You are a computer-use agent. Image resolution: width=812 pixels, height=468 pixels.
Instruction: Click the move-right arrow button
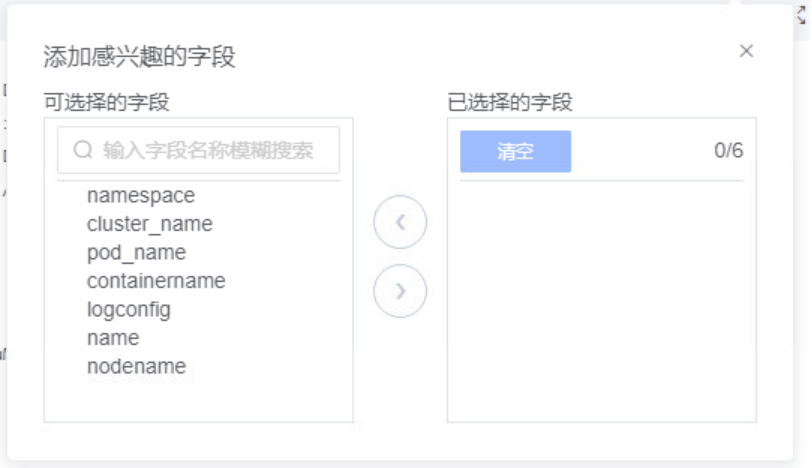pyautogui.click(x=400, y=292)
